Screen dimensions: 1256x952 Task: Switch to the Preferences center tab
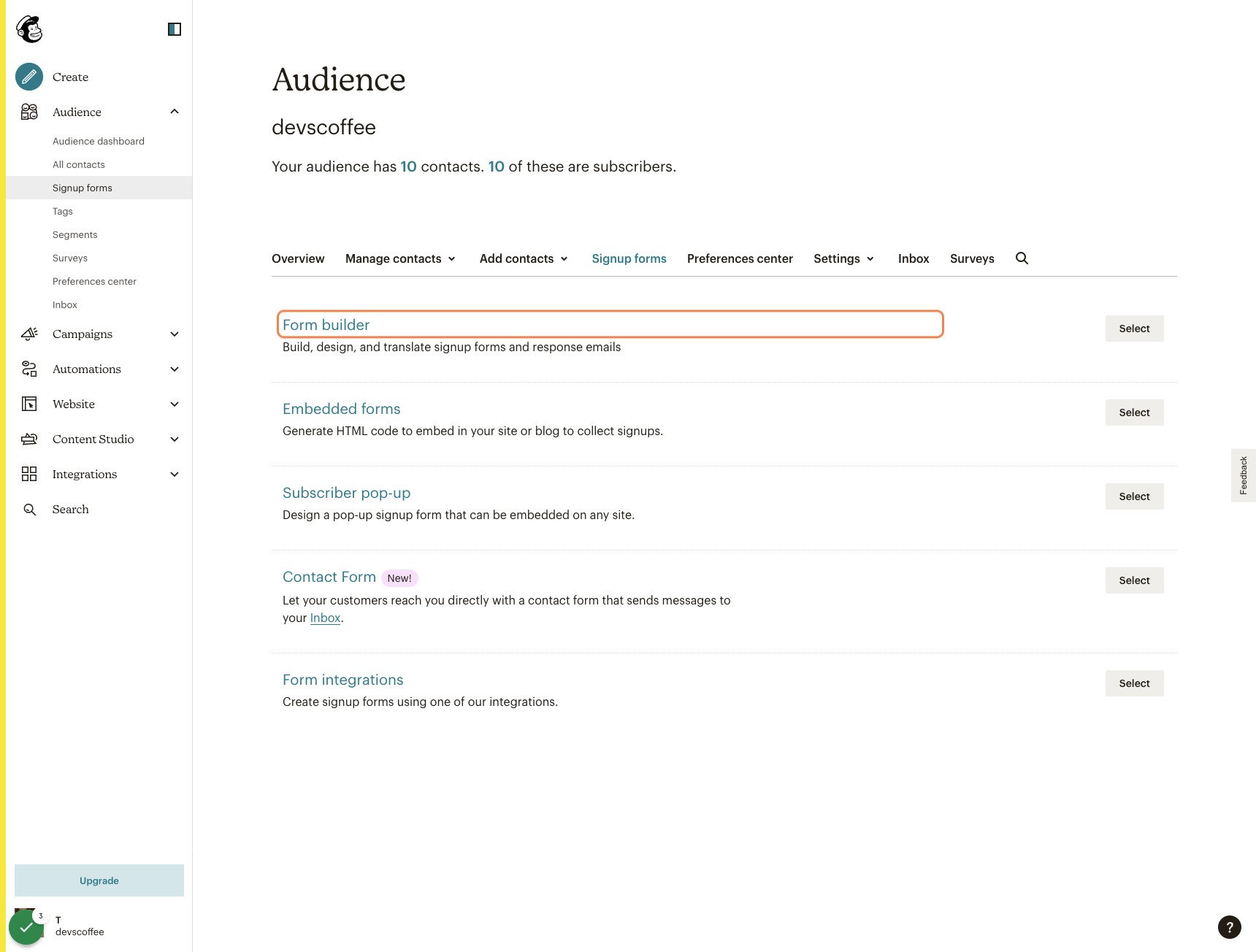click(x=740, y=258)
